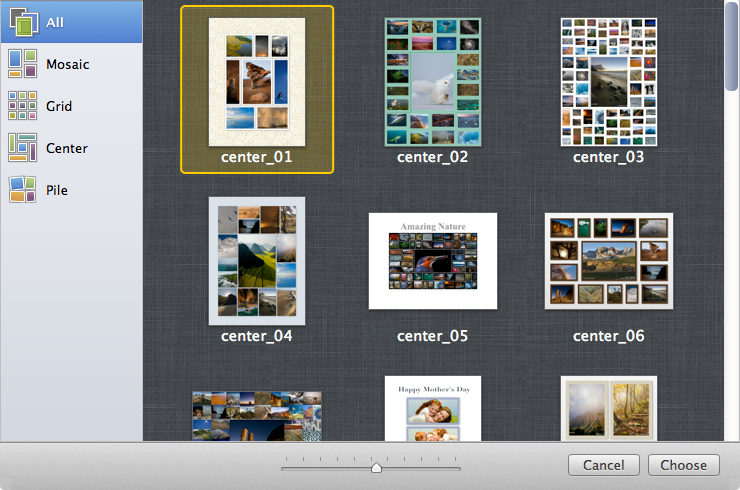This screenshot has width=740, height=490.
Task: Click the Choose button
Action: 684,465
